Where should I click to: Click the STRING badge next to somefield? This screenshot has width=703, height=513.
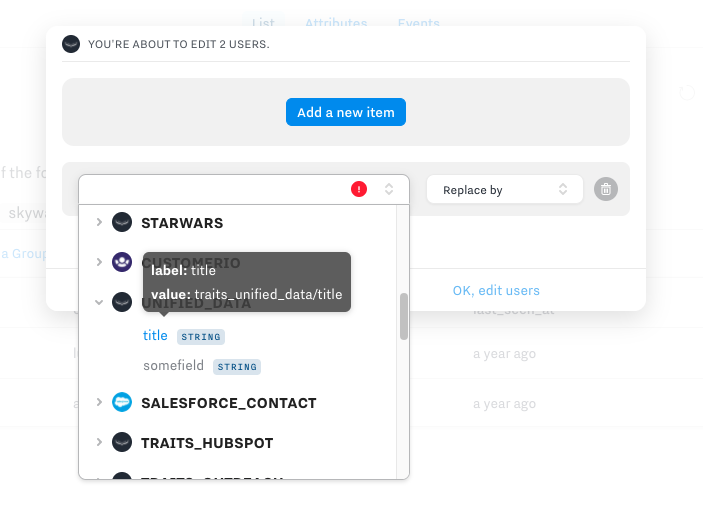pos(237,367)
